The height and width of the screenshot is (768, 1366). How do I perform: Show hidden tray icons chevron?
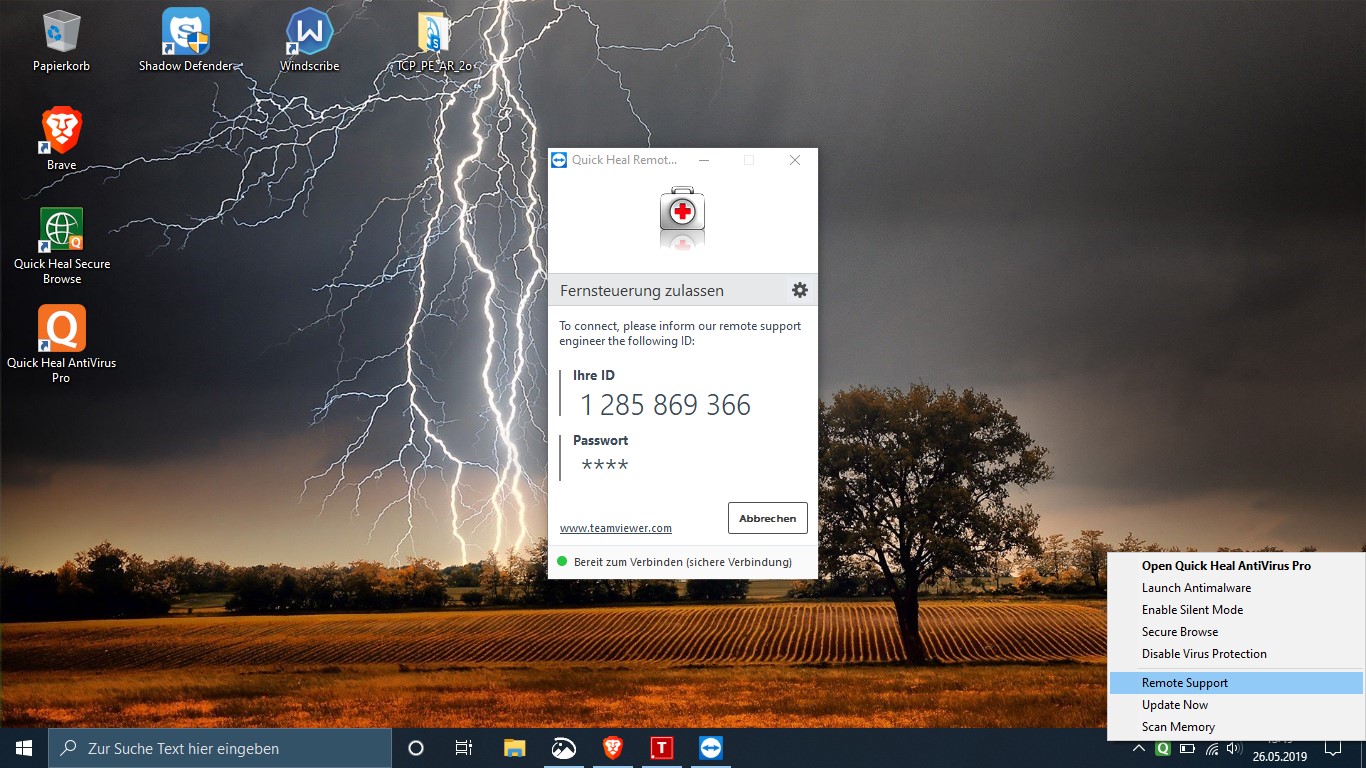1138,748
